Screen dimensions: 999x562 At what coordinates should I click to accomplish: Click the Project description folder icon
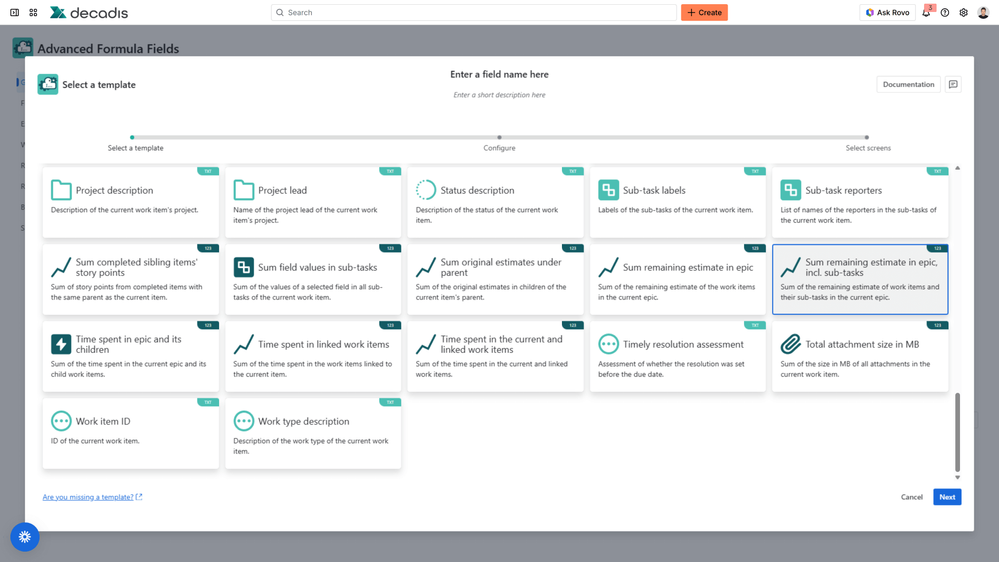(61, 190)
